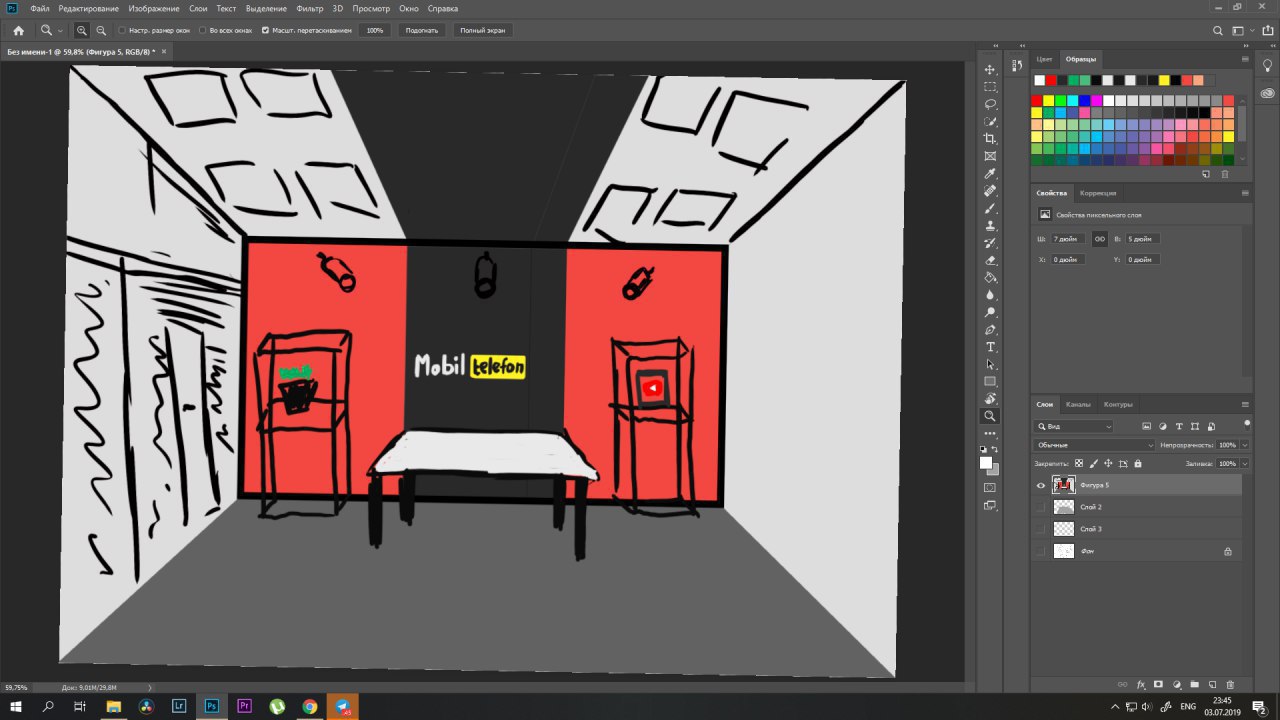The image size is (1280, 720).
Task: Select the Brush tool
Action: (x=990, y=208)
